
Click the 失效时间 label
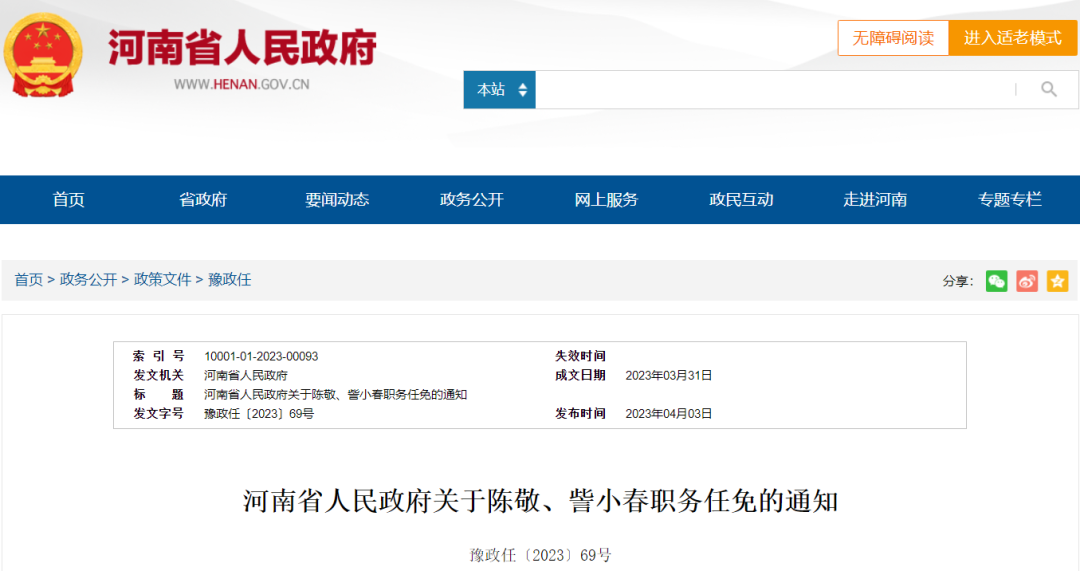point(581,356)
